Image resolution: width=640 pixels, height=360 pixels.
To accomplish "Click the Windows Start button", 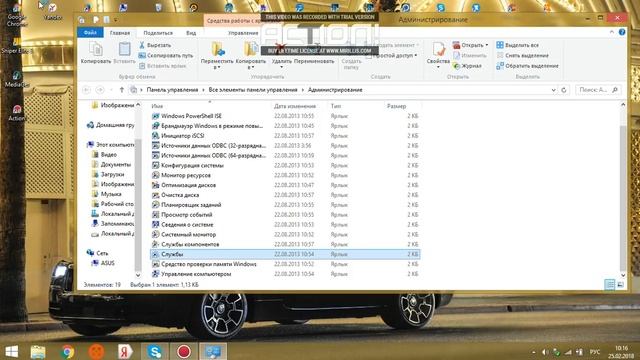I will pyautogui.click(x=11, y=351).
